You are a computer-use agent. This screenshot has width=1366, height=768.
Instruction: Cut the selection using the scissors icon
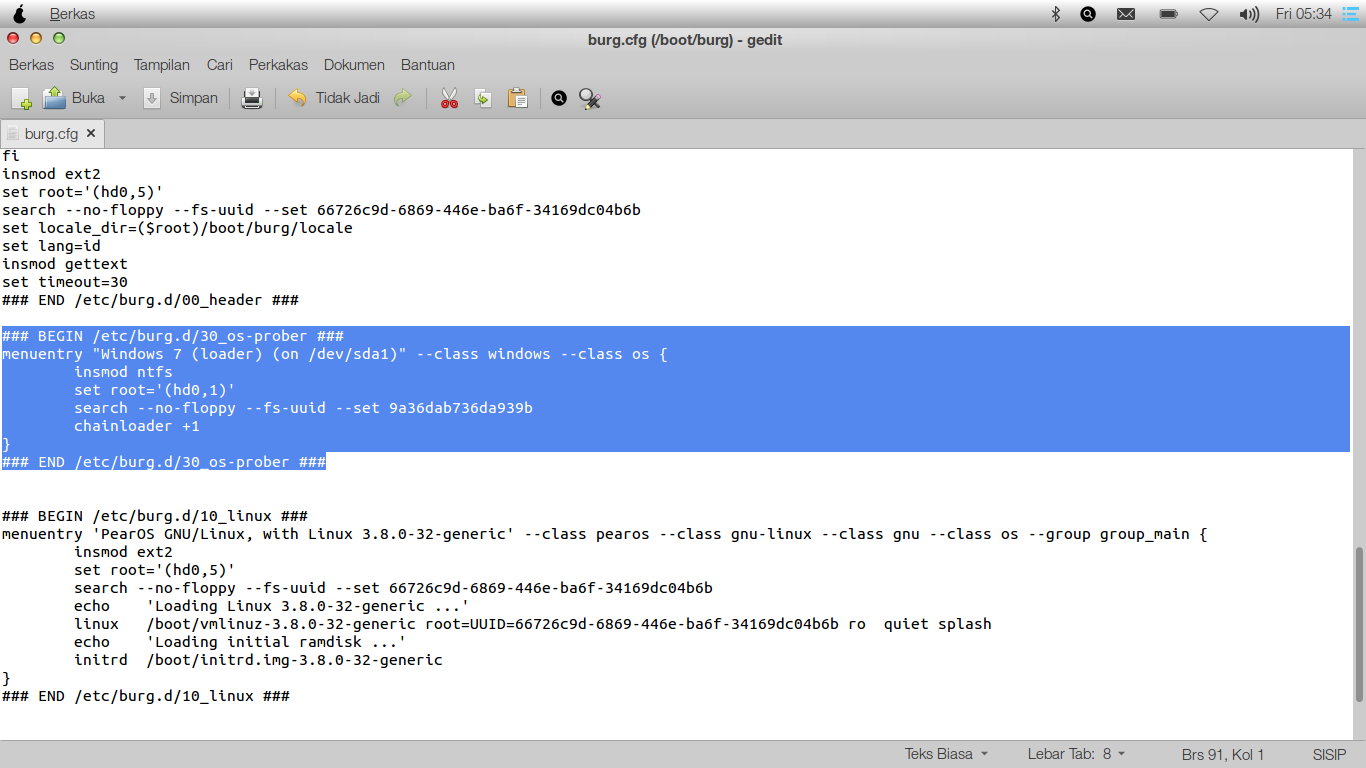[449, 98]
